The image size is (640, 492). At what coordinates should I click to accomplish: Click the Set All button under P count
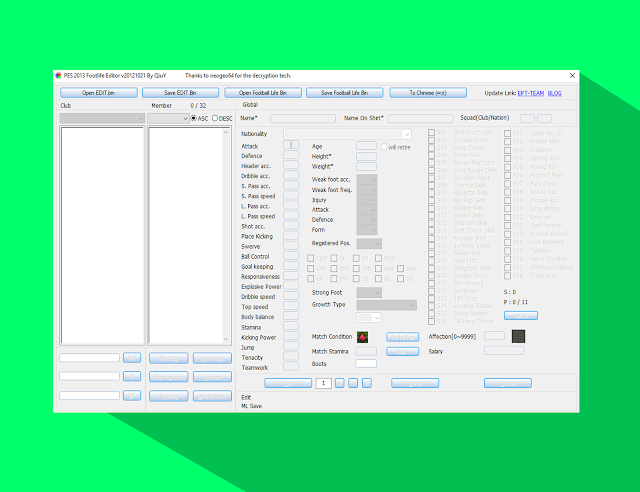(x=521, y=316)
